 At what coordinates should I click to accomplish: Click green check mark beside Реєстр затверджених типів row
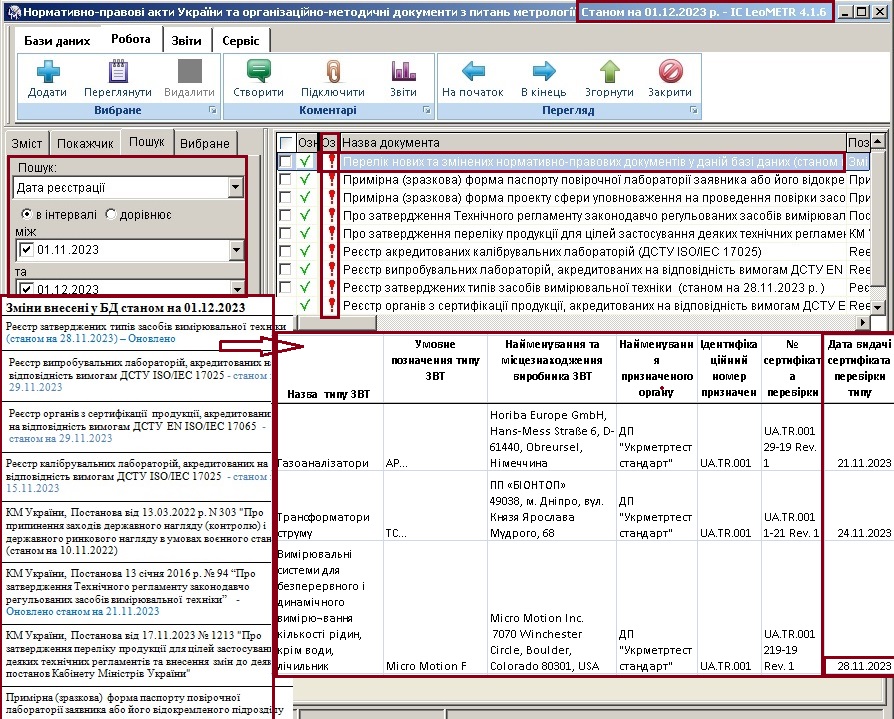point(306,287)
